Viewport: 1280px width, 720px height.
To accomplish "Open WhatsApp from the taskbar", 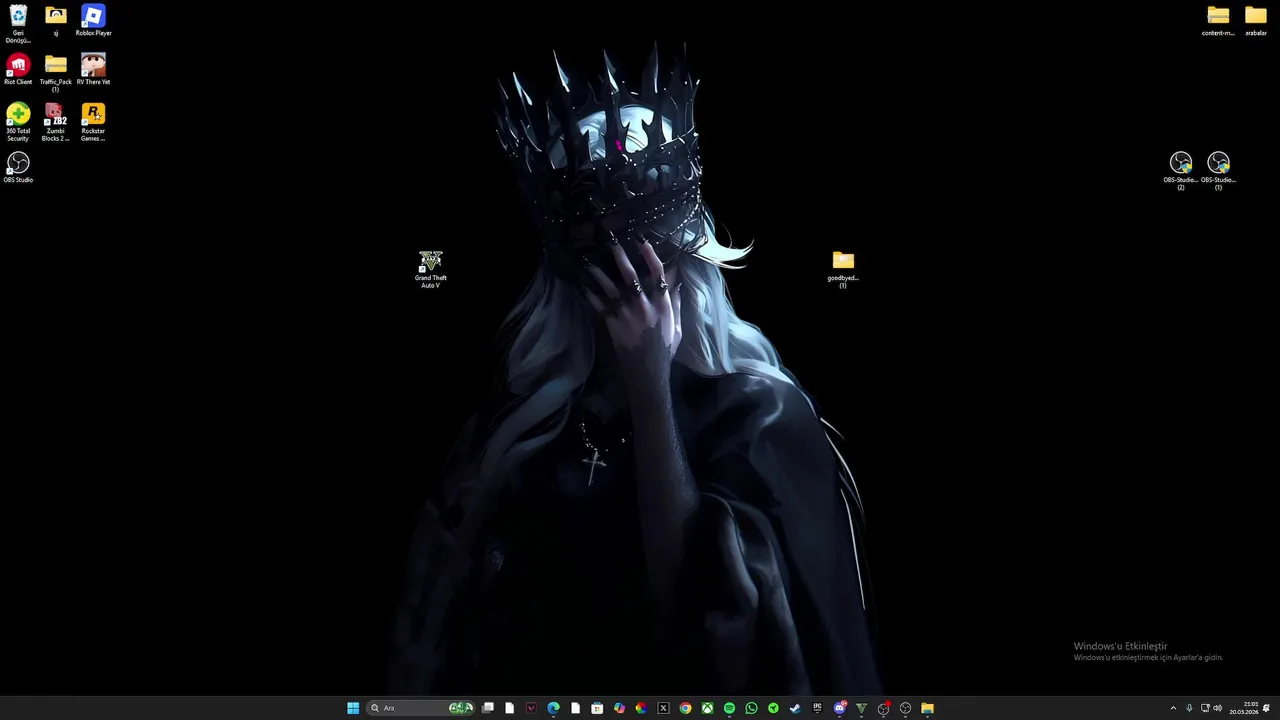I will point(751,708).
